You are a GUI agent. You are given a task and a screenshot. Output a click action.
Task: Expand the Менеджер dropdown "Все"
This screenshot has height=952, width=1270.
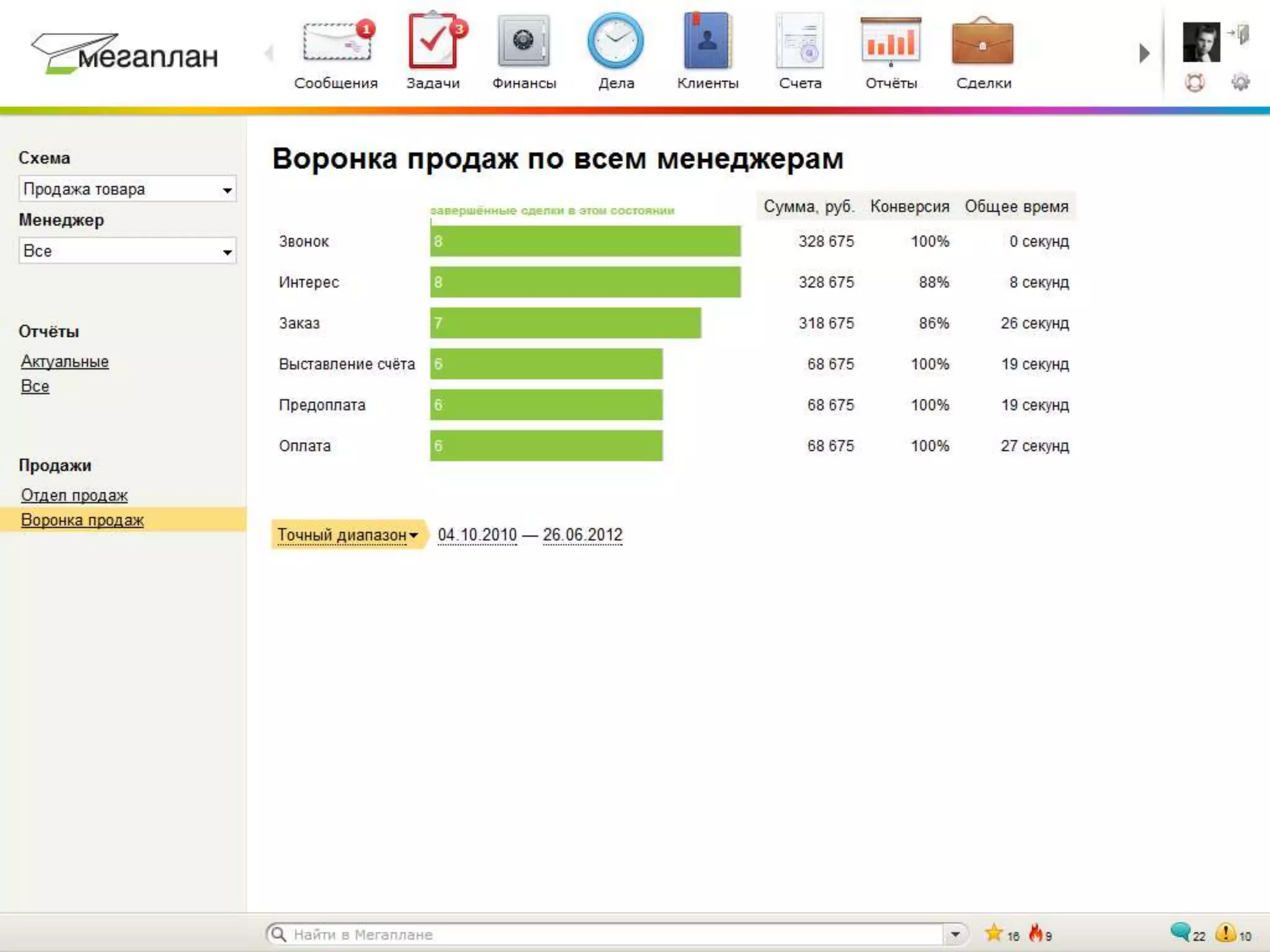pos(127,251)
